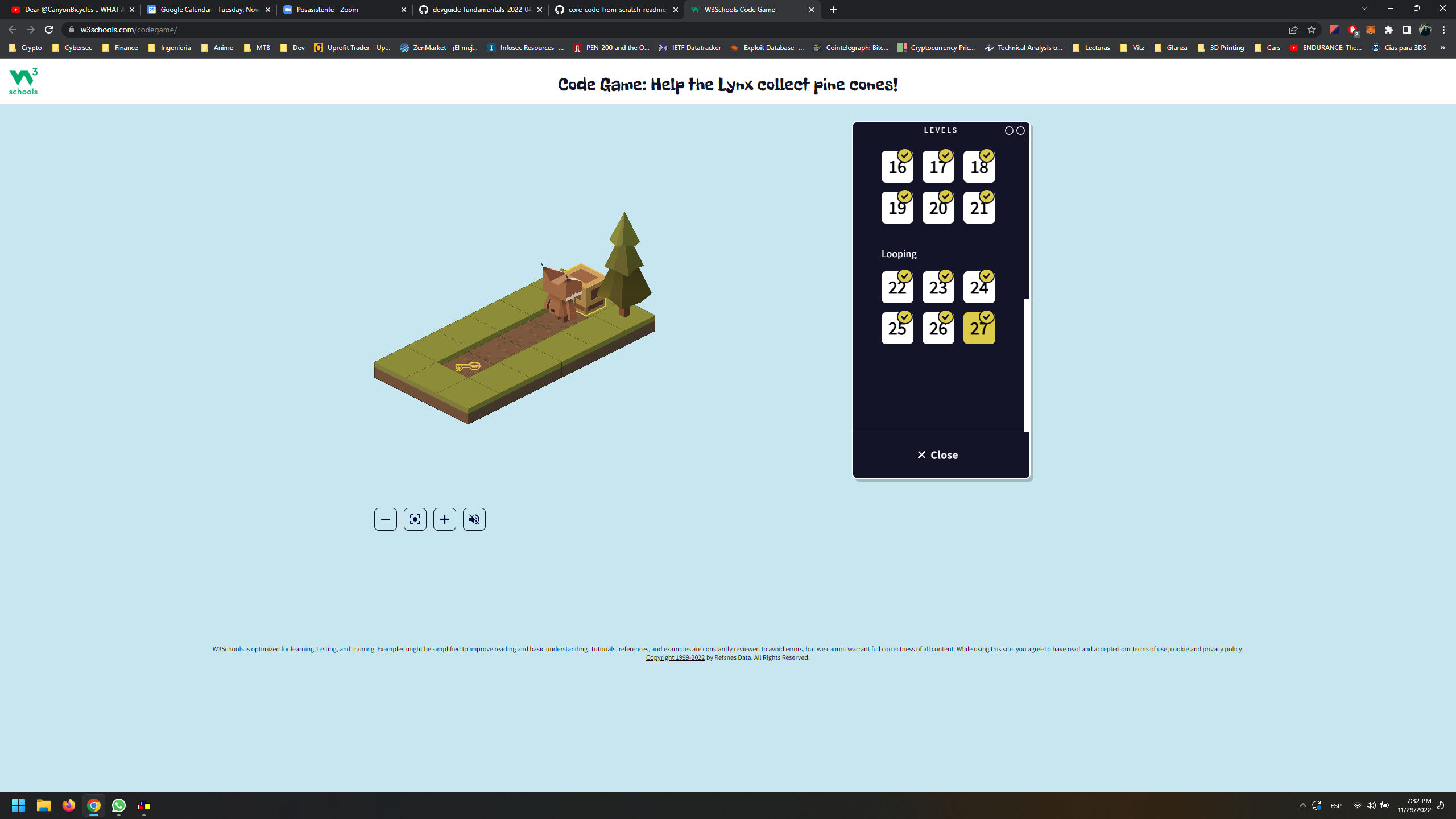Expand the bookmarks overflow chevron

(1442, 48)
